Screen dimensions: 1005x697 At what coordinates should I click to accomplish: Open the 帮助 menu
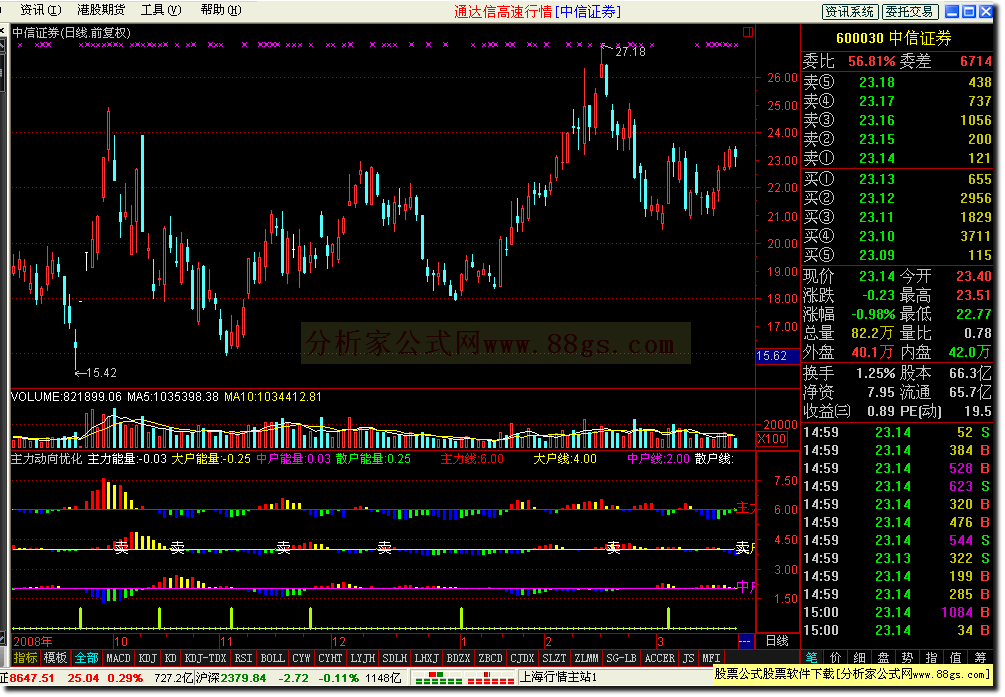[221, 10]
